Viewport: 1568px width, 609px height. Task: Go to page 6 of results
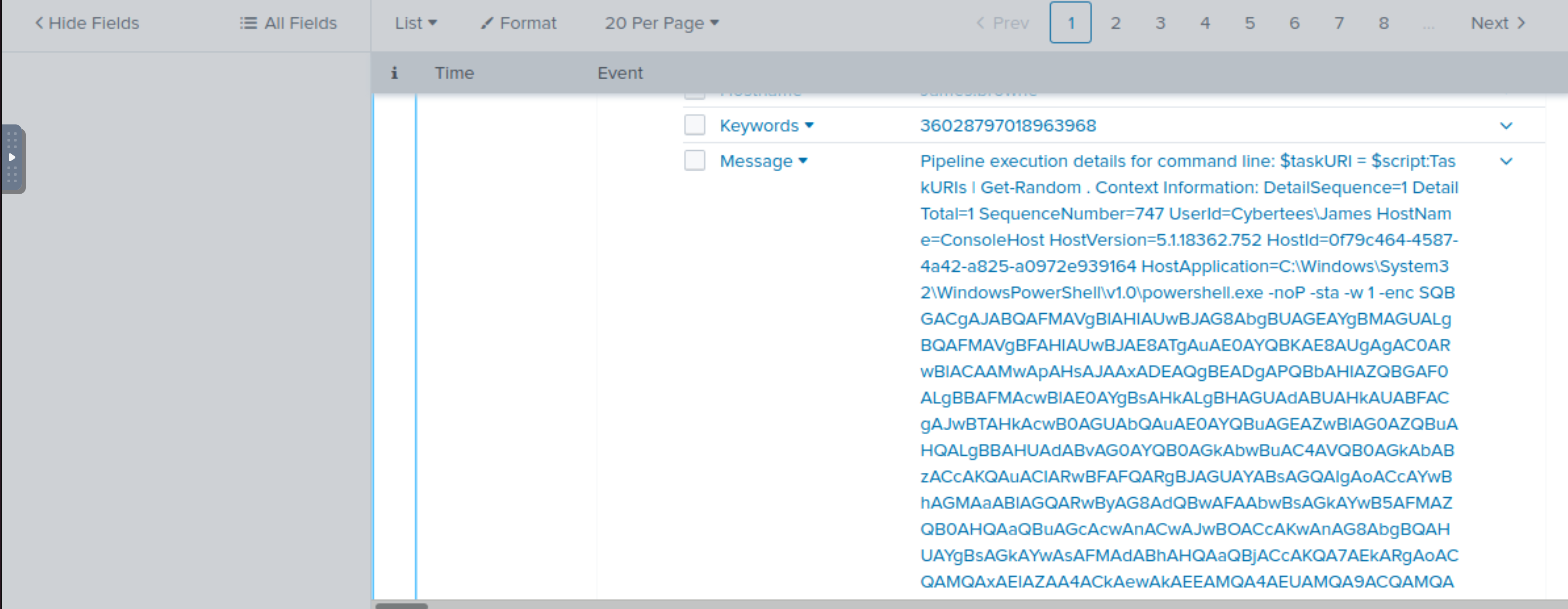click(1294, 23)
